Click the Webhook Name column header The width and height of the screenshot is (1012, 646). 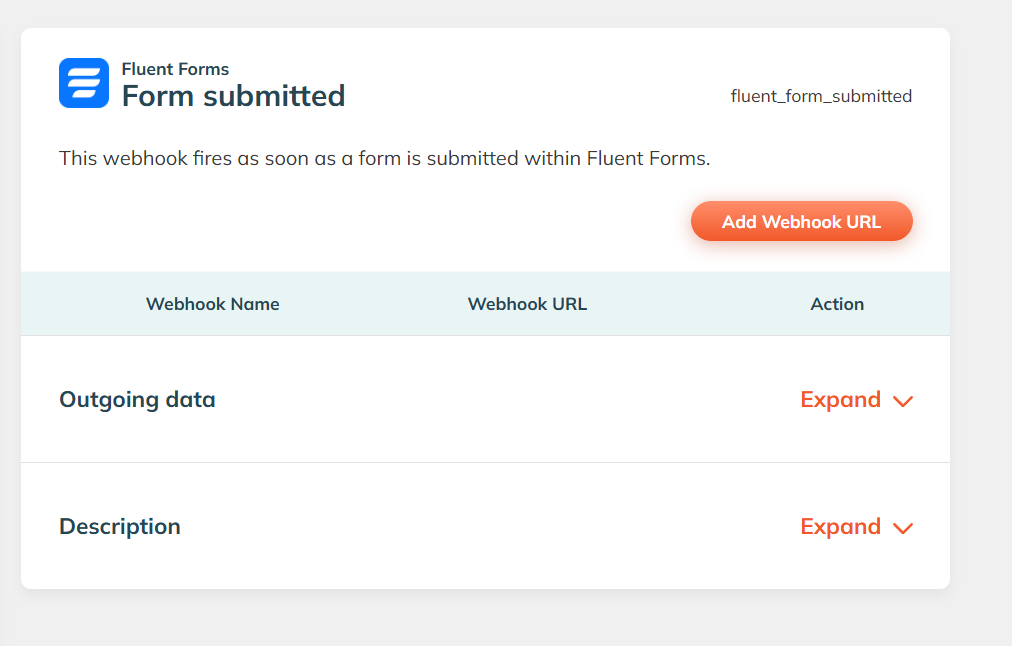(212, 304)
